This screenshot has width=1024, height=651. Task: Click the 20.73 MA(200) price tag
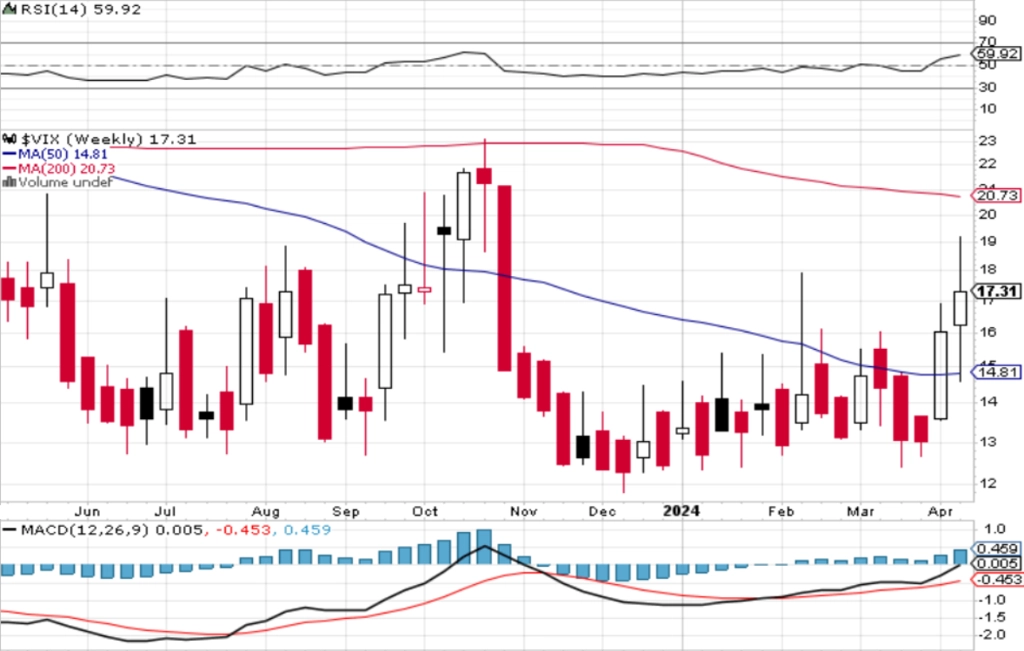(x=997, y=195)
